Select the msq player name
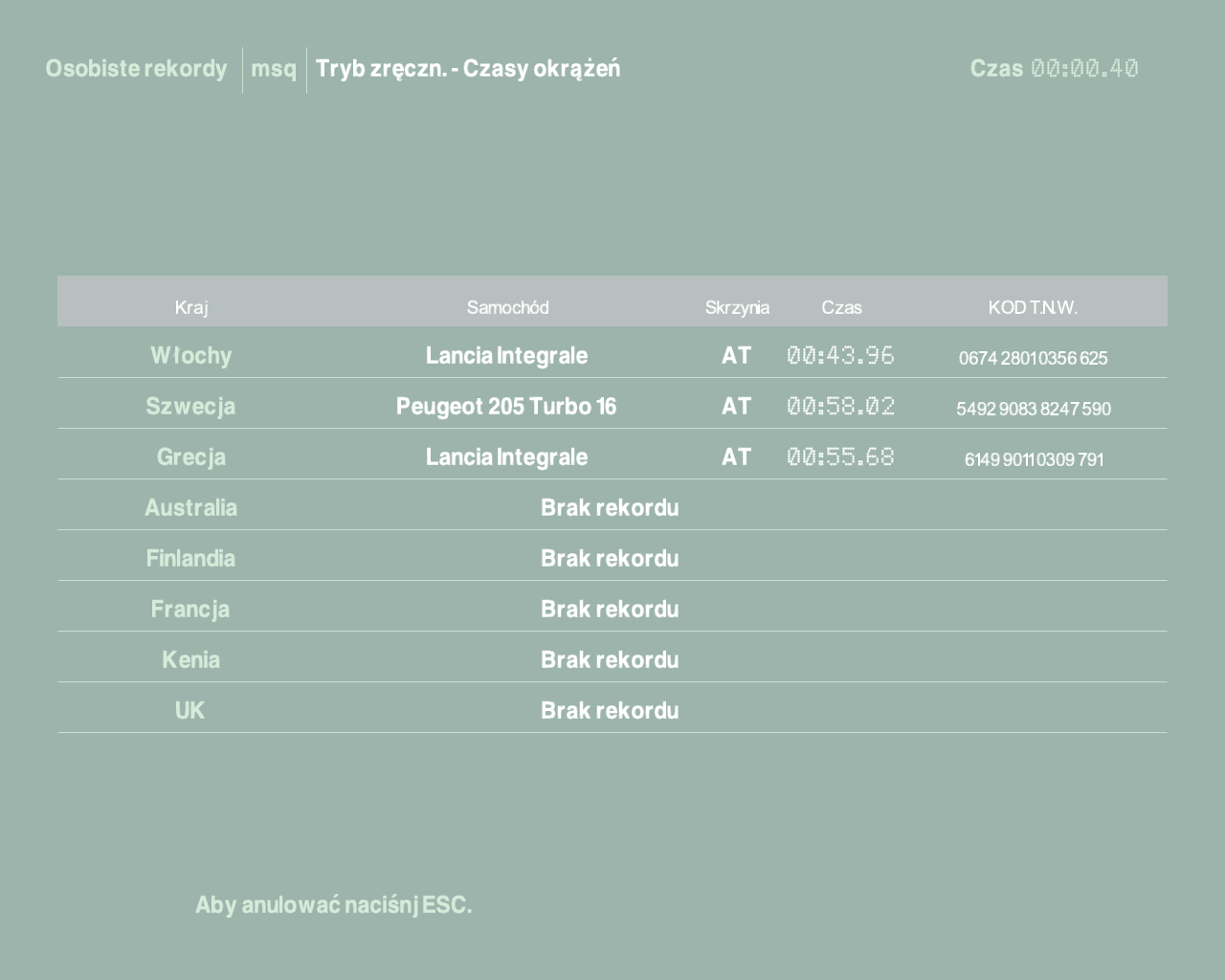Viewport: 1225px width, 980px height. [274, 69]
